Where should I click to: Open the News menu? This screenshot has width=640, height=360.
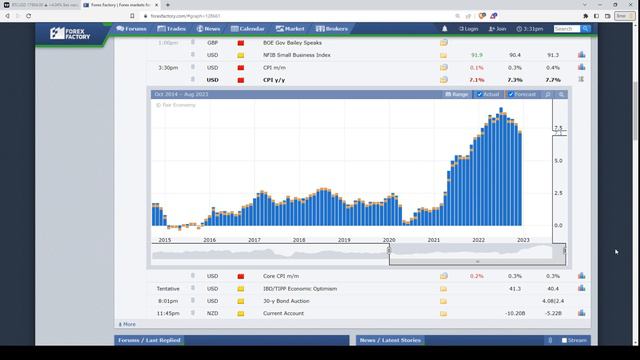click(x=208, y=29)
